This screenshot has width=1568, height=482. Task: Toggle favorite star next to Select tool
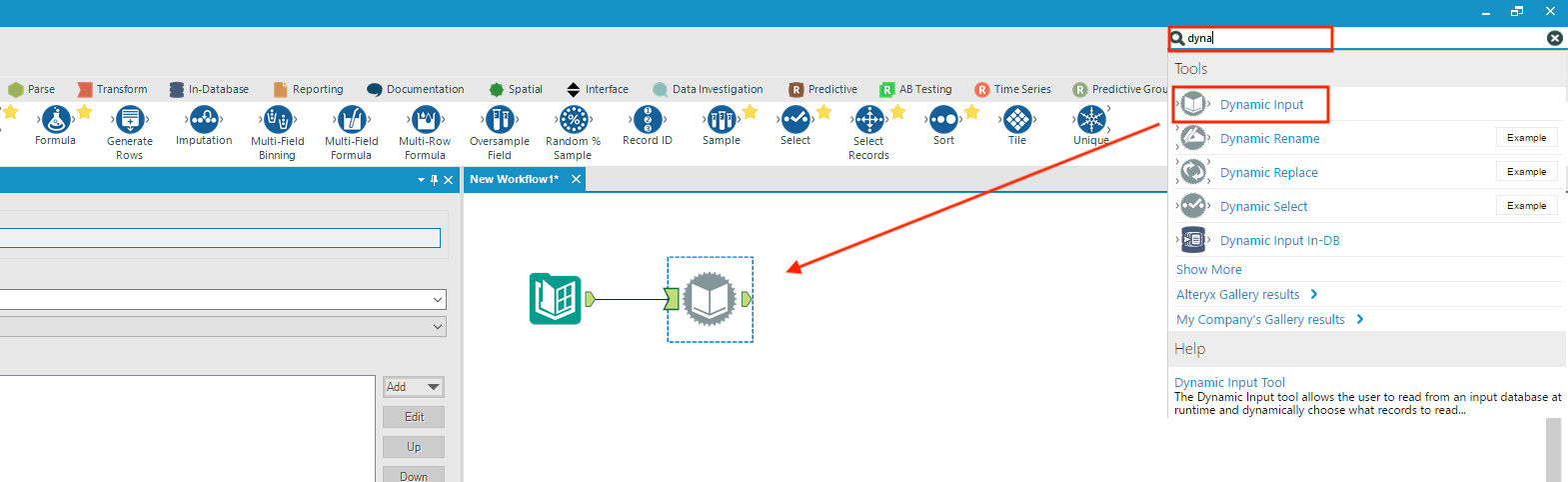(x=823, y=112)
